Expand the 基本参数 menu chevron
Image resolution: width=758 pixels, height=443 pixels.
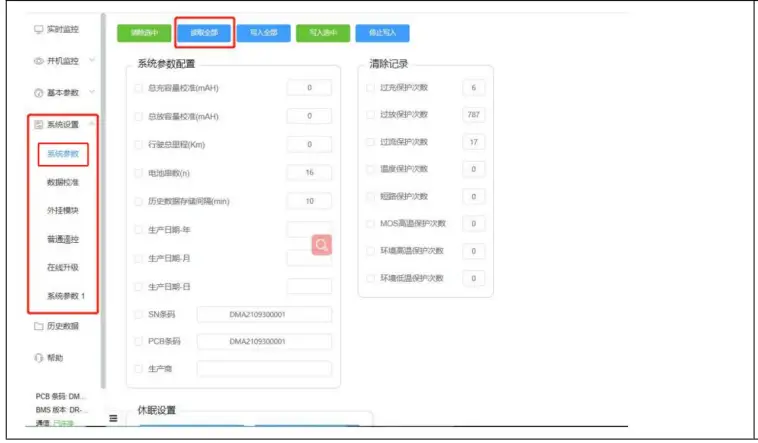92,92
